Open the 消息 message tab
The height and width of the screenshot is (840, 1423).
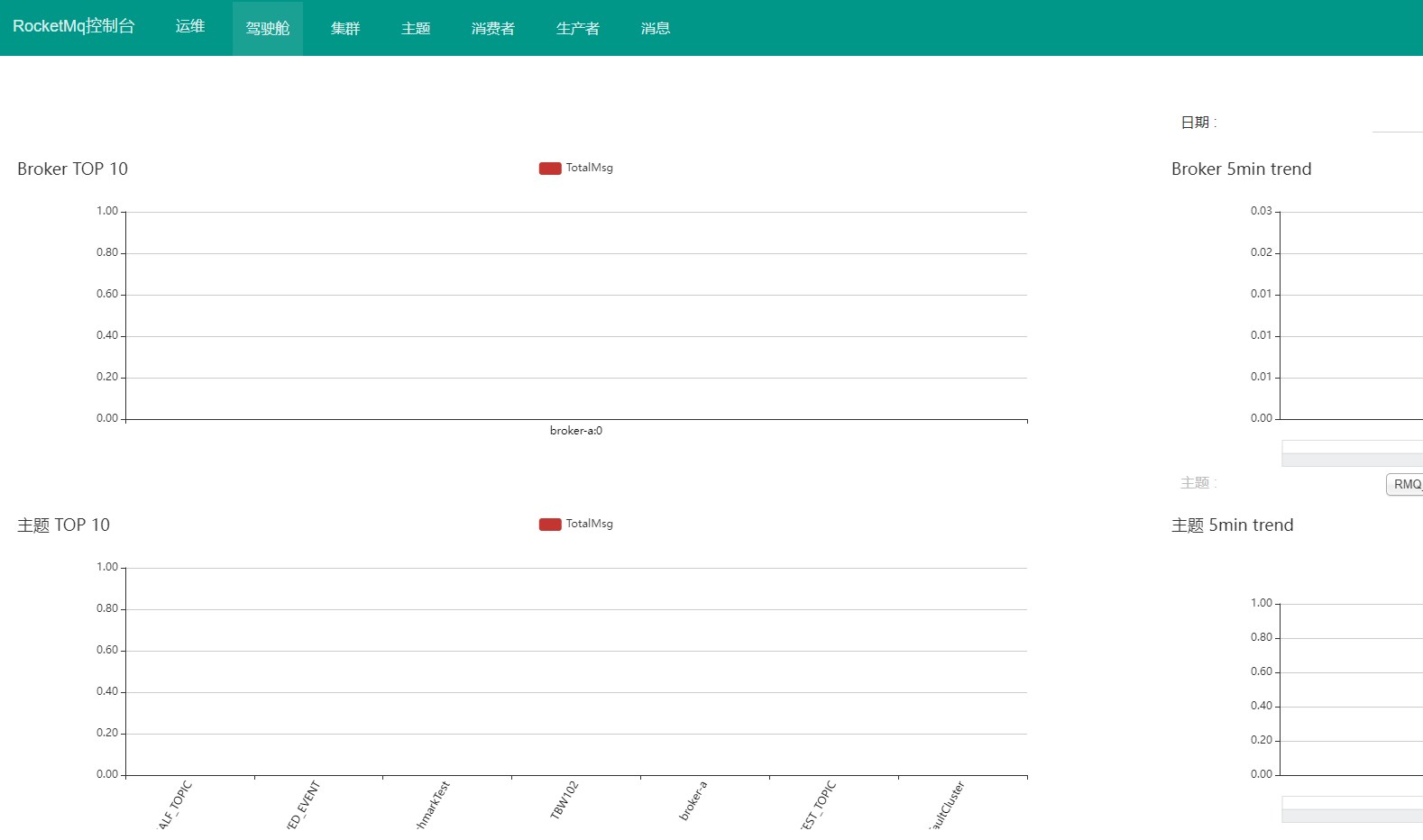[656, 28]
